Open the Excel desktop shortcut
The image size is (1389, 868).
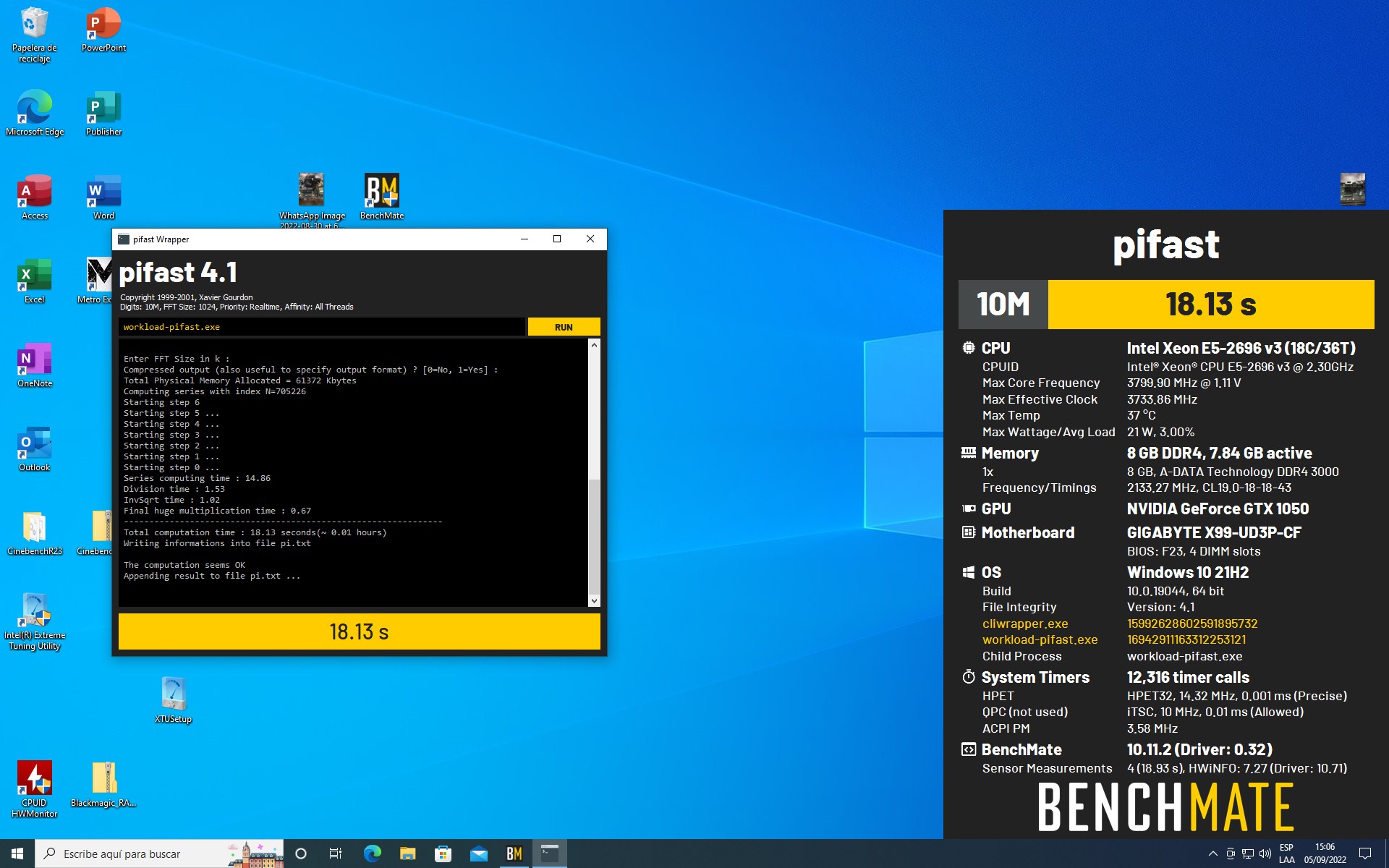coord(34,281)
